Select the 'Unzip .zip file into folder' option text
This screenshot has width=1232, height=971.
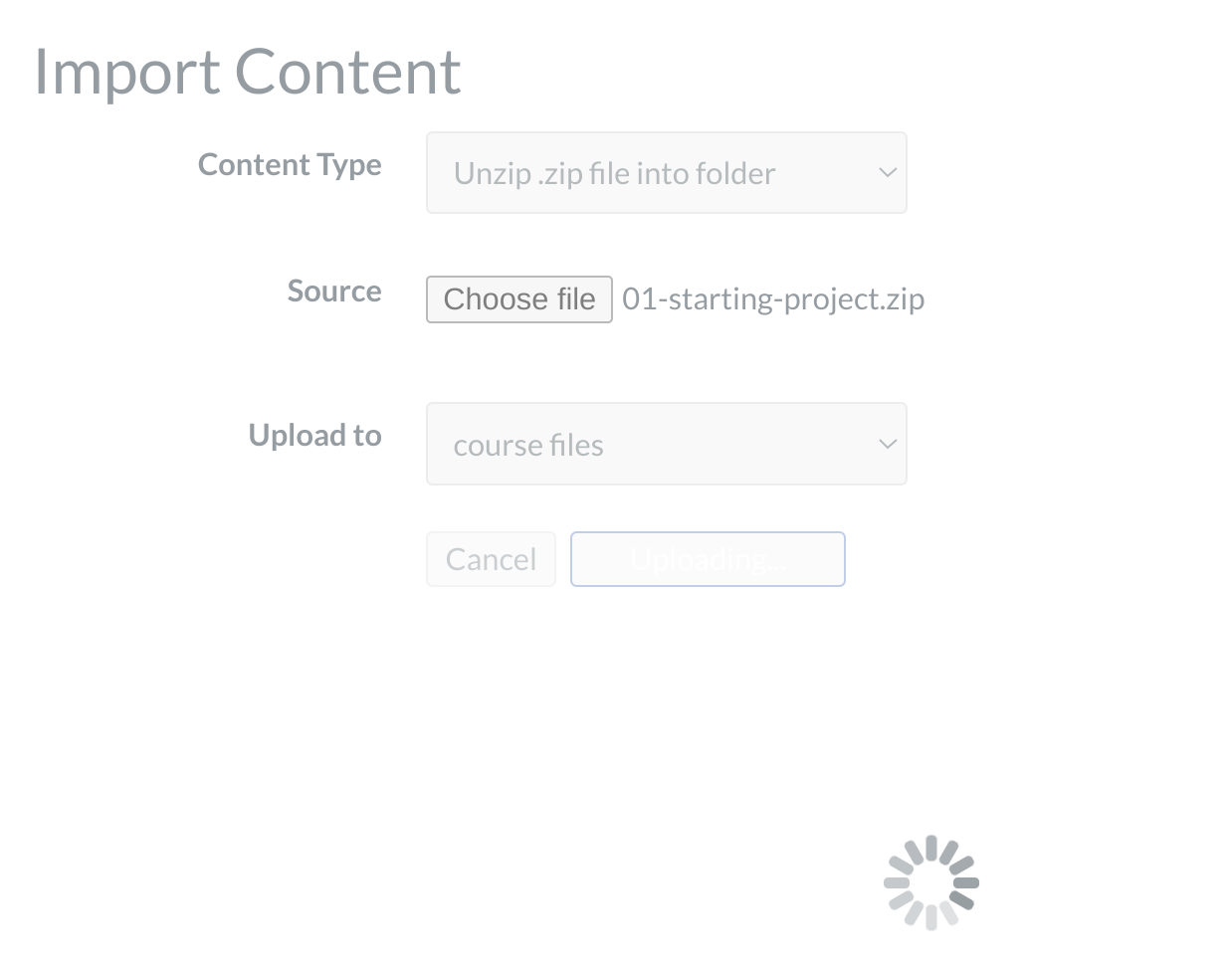click(614, 174)
